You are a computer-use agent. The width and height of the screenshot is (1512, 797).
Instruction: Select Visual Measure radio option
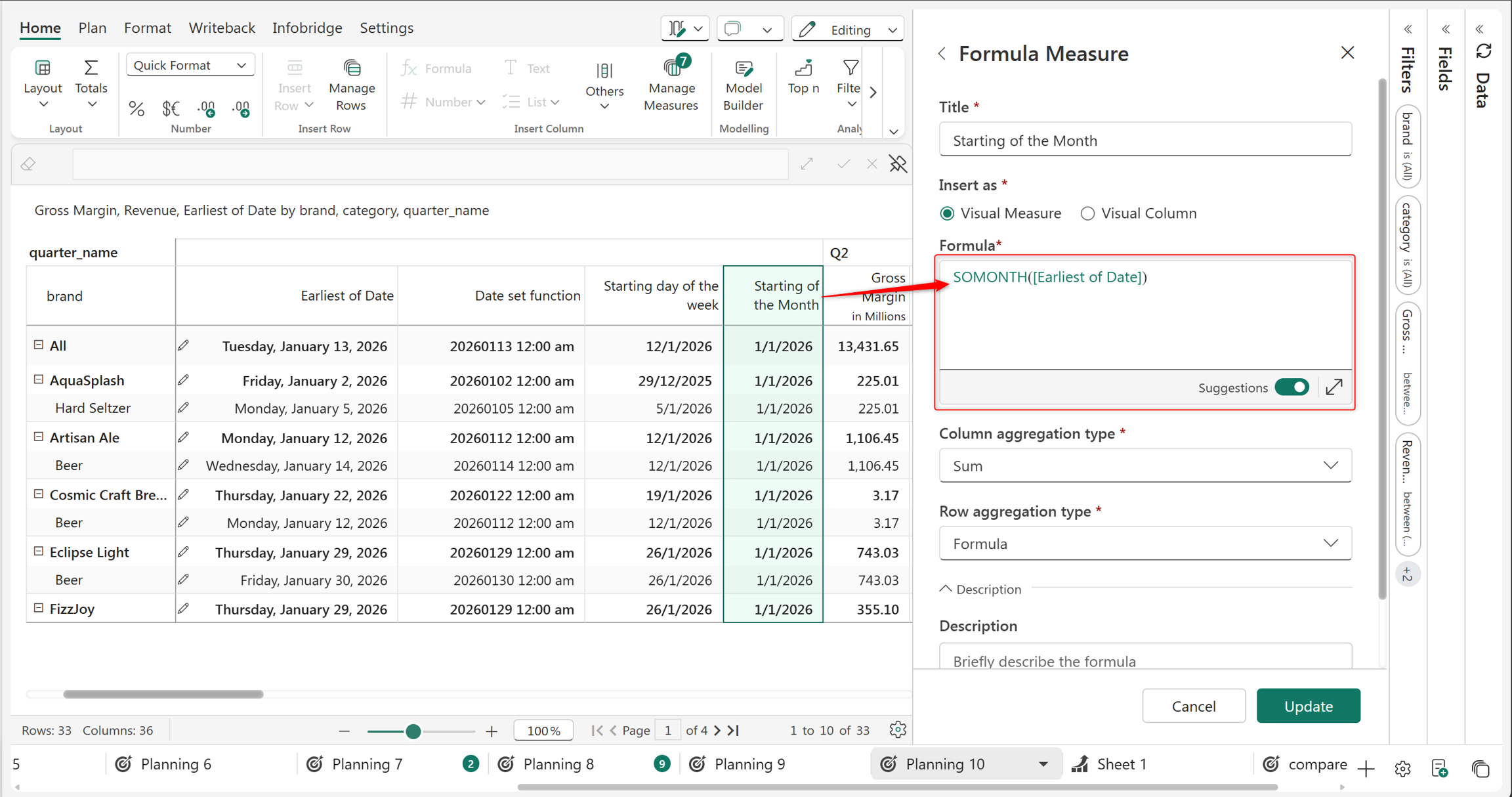point(947,213)
